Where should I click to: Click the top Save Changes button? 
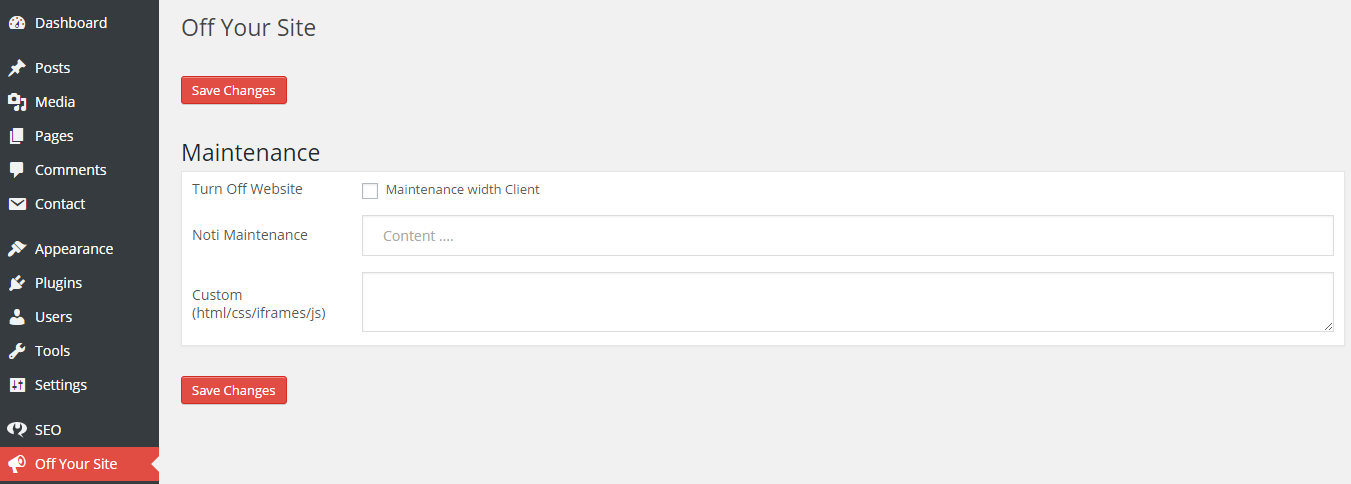[x=234, y=90]
